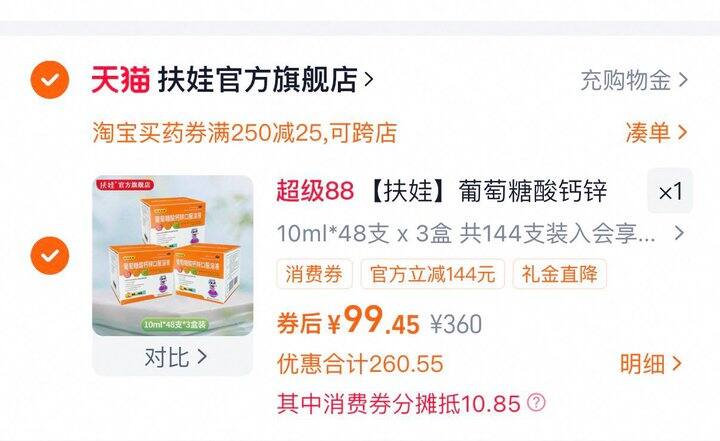Viewport: 720px width, 441px height.
Task: Click the arrow beside 凑单
Action: (x=682, y=133)
